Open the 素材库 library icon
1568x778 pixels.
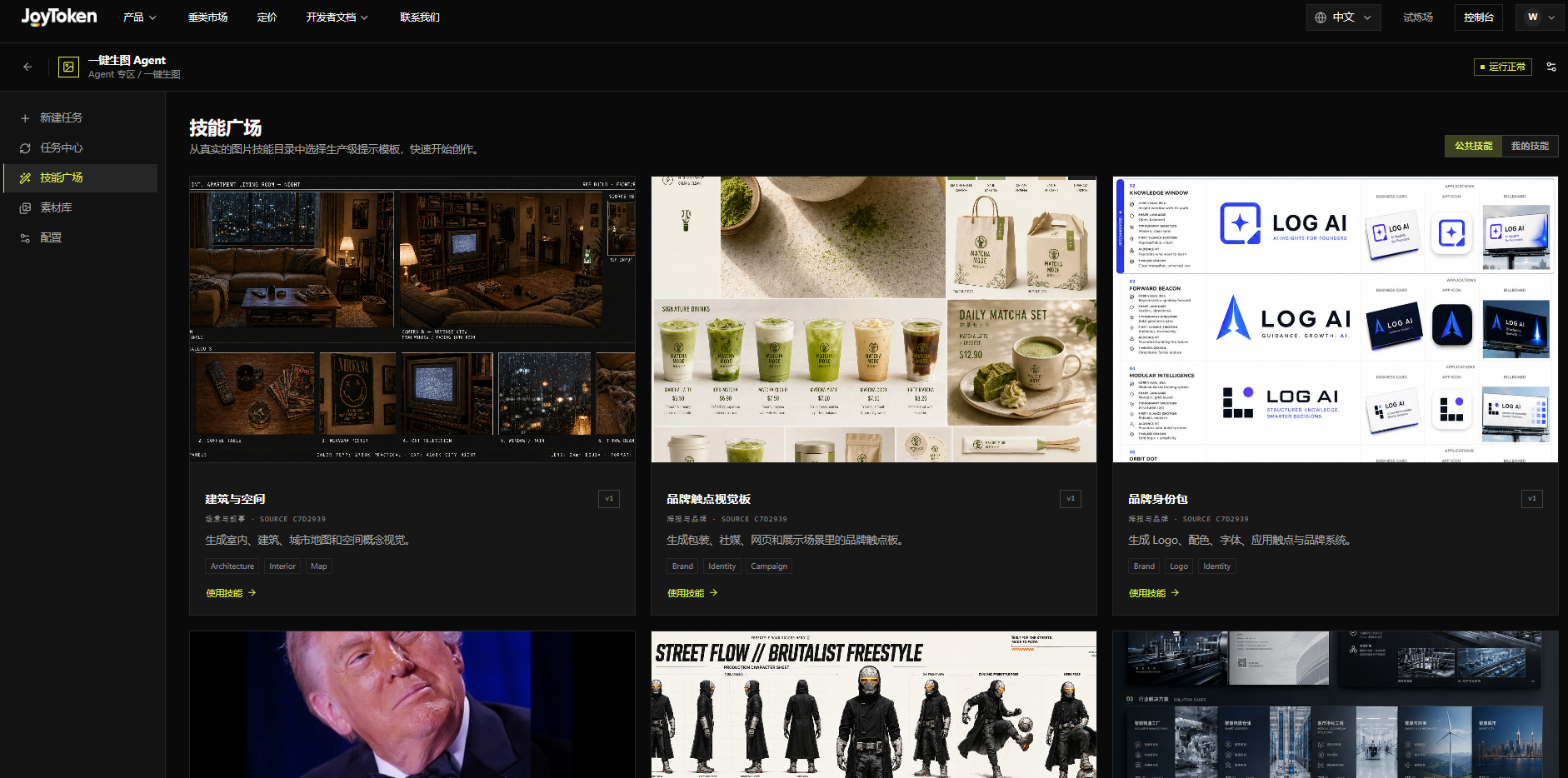click(25, 208)
